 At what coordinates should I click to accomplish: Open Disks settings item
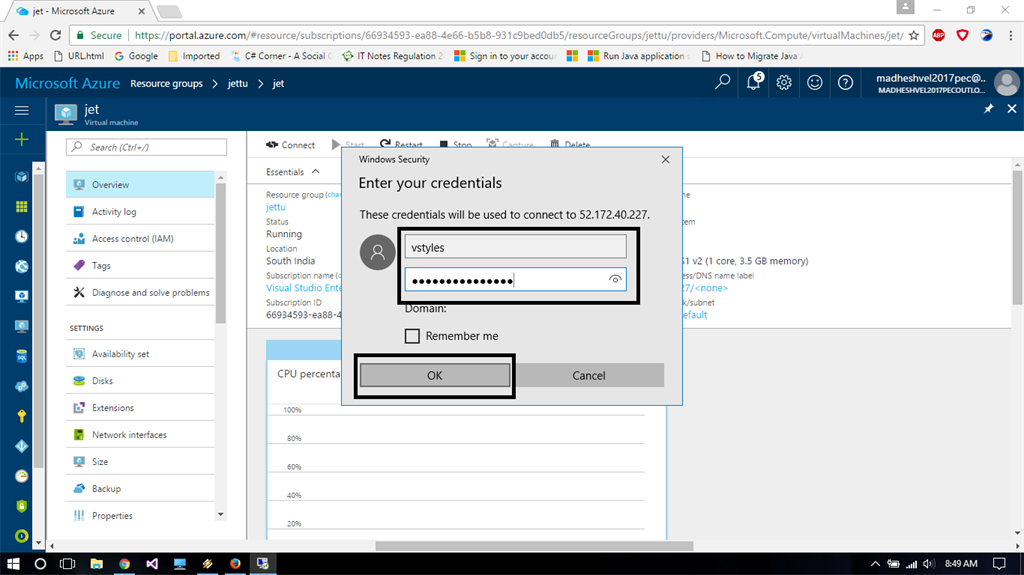click(140, 380)
